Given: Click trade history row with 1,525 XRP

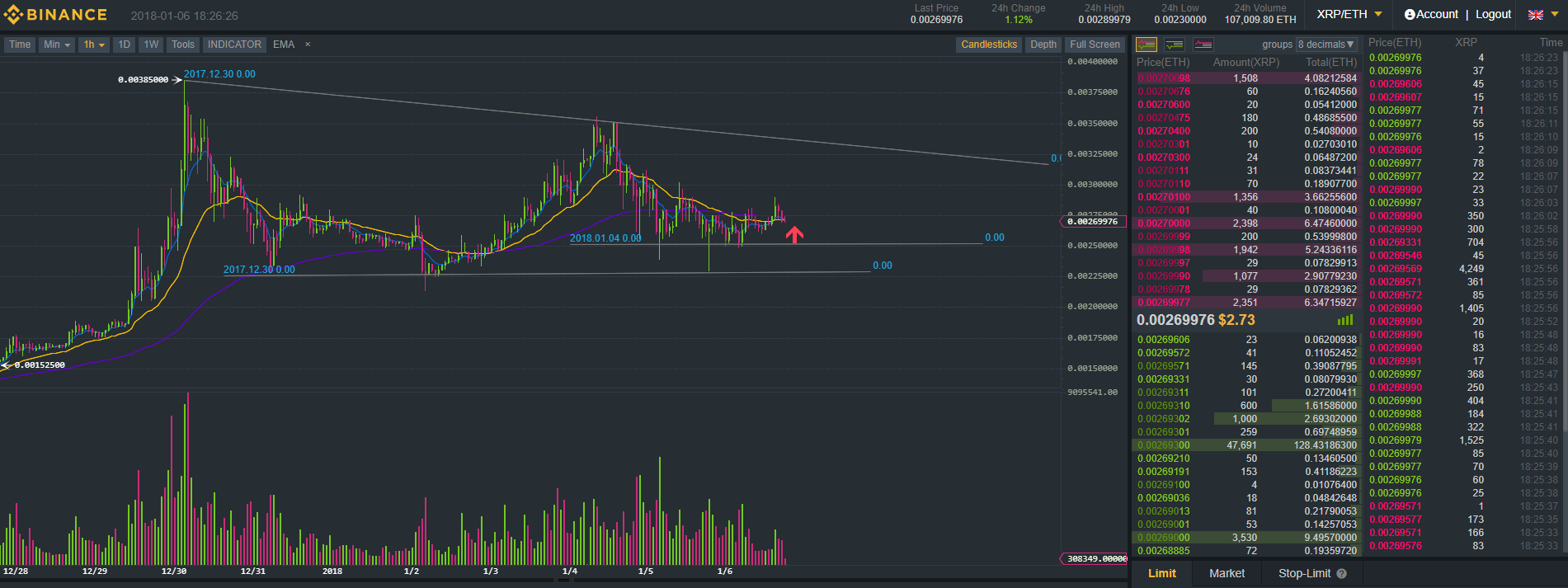Looking at the screenshot, I should pos(1464,440).
